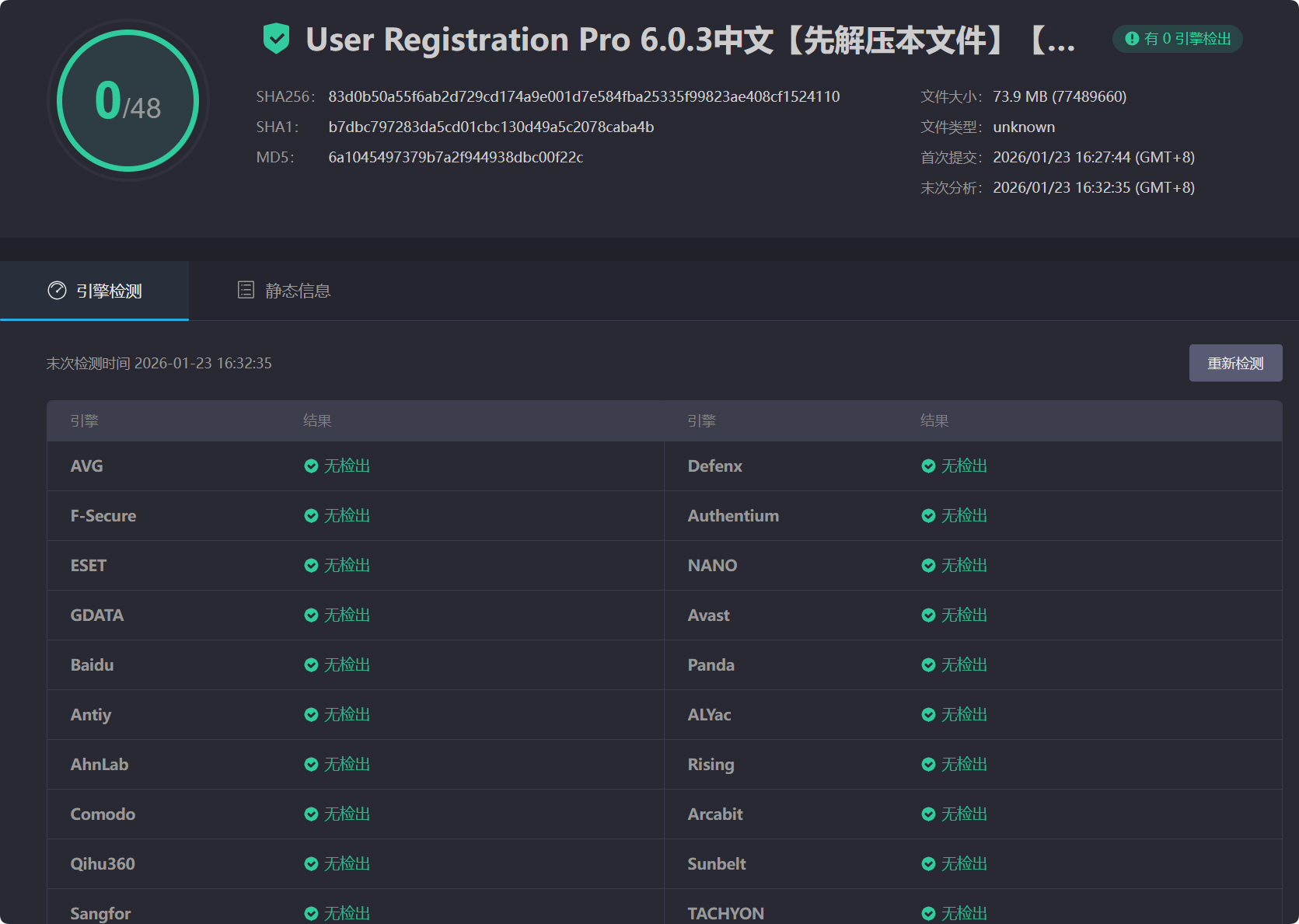
Task: Click the green check icon in Antiy row
Action: (x=311, y=715)
